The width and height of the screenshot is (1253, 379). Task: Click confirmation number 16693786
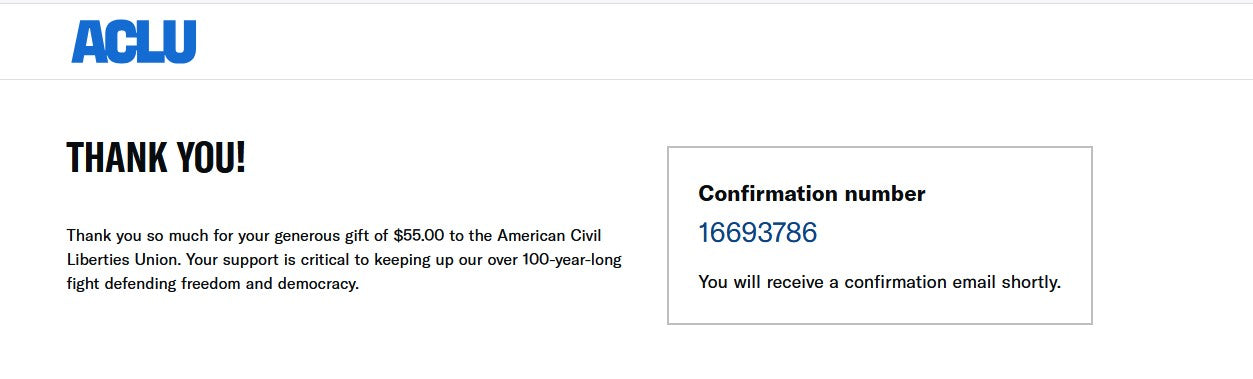click(757, 233)
